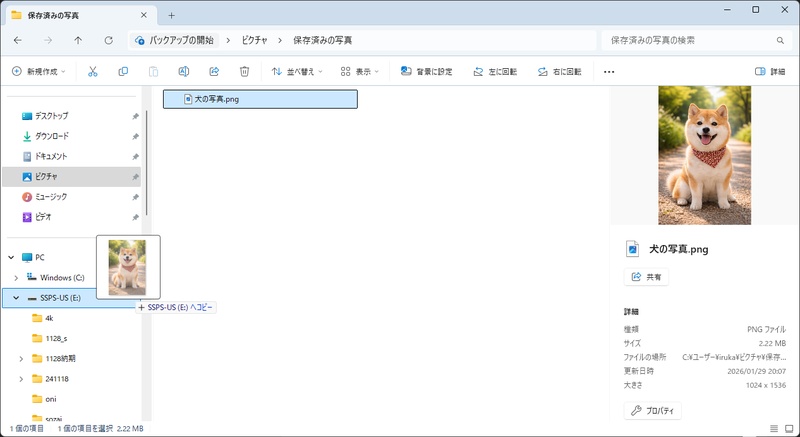The height and width of the screenshot is (437, 800).
Task: Click the Rename icon in toolbar
Action: point(184,72)
